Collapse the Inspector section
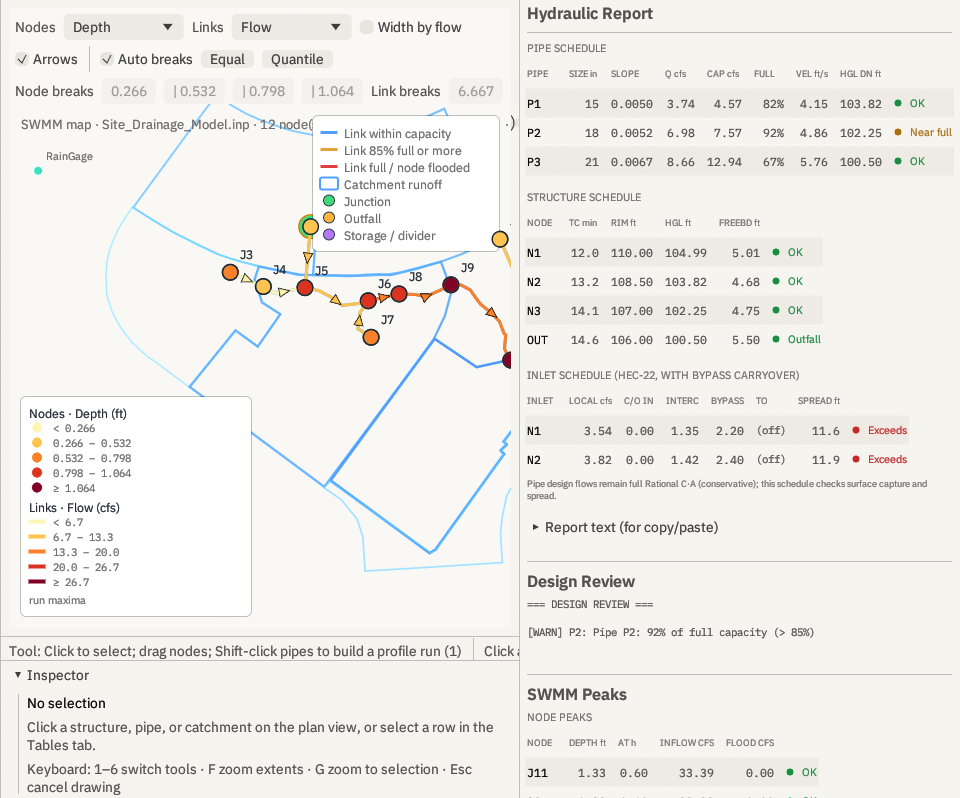 (x=52, y=675)
